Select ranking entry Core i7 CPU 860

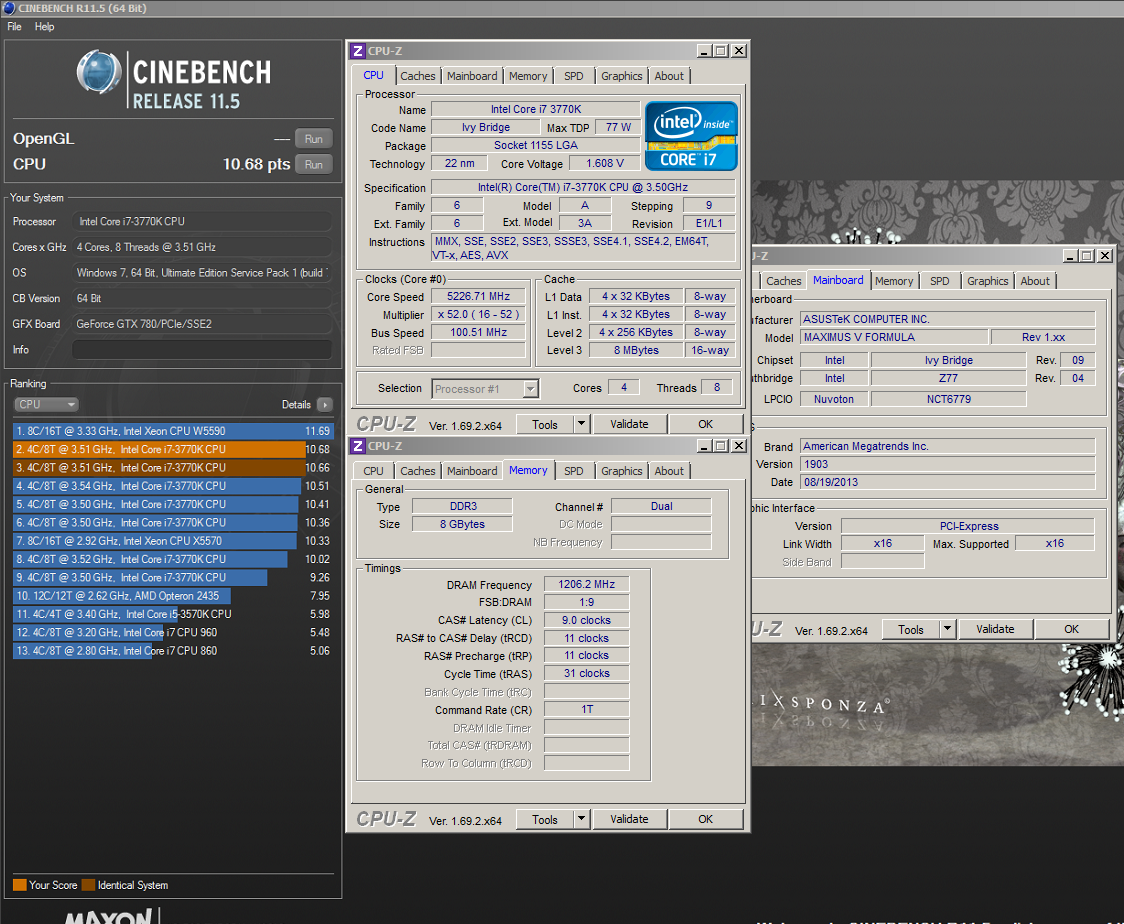point(172,651)
